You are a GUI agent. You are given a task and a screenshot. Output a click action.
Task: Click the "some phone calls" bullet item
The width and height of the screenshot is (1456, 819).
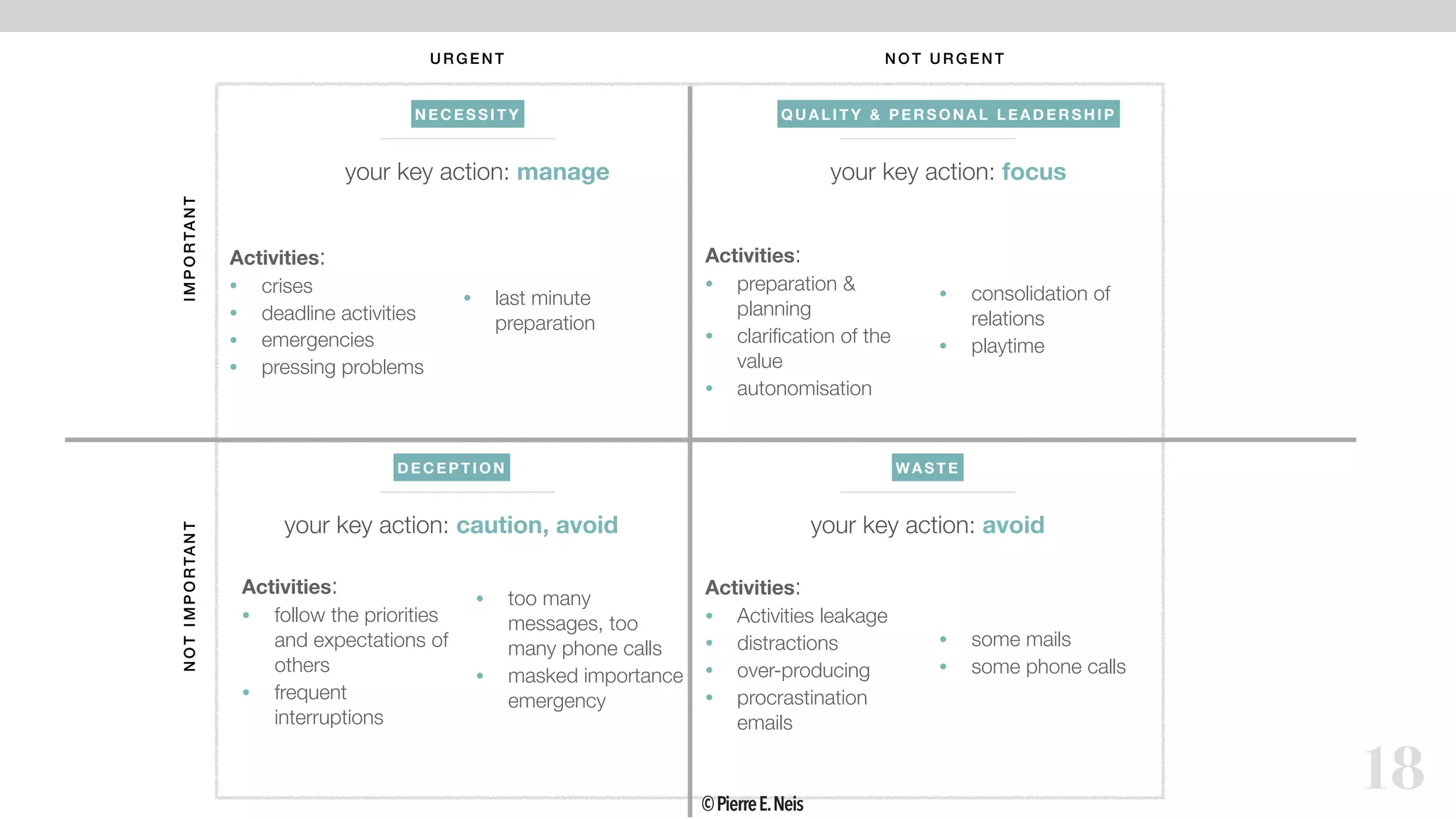click(x=1048, y=667)
